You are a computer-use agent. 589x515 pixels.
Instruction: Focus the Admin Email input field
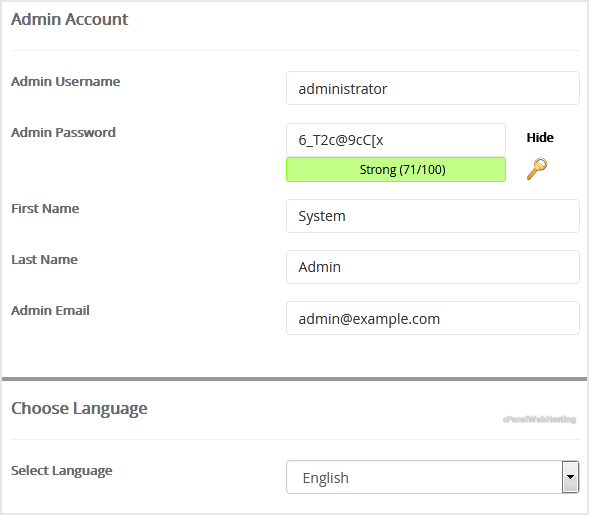coord(433,318)
